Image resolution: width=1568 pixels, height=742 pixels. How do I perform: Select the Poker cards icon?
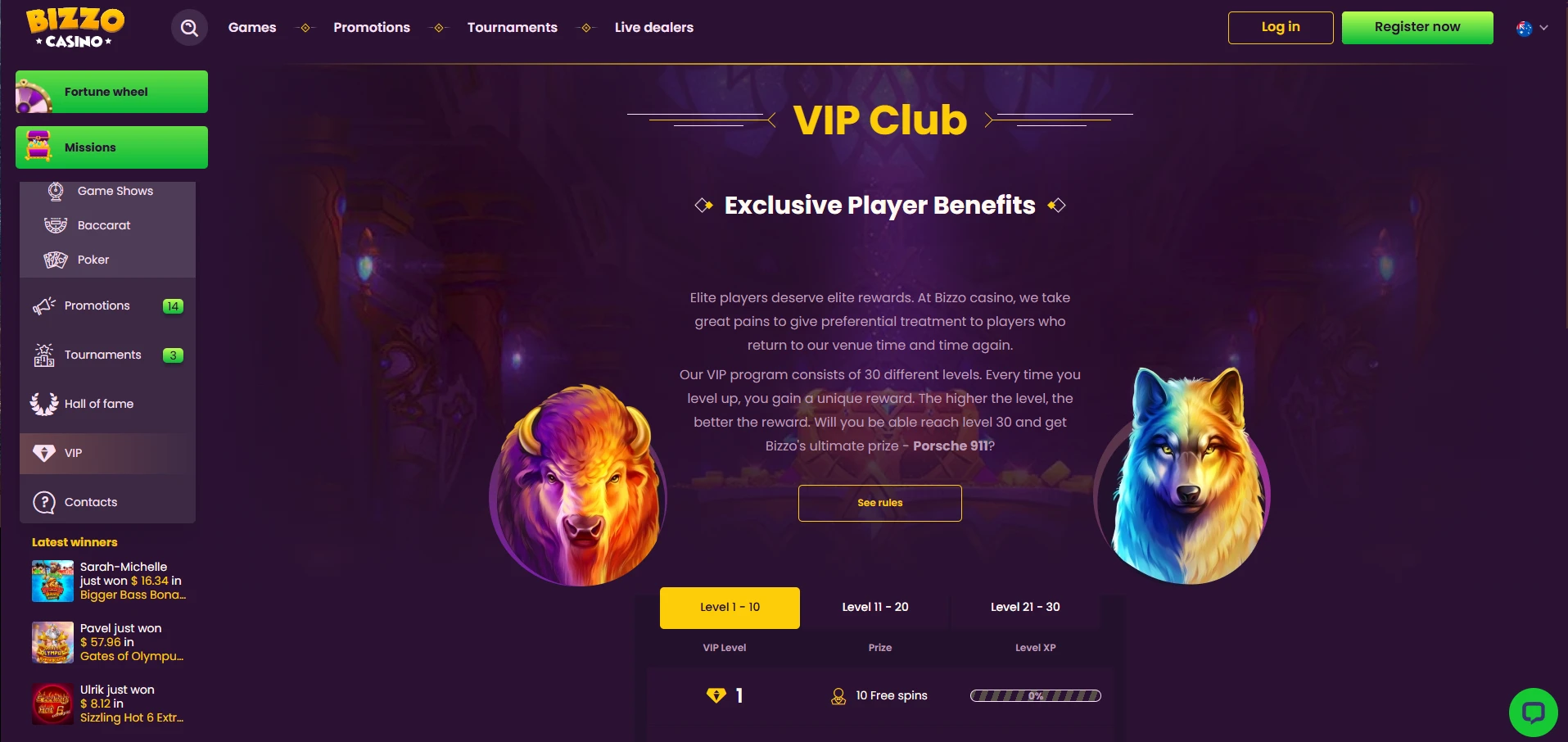(56, 260)
